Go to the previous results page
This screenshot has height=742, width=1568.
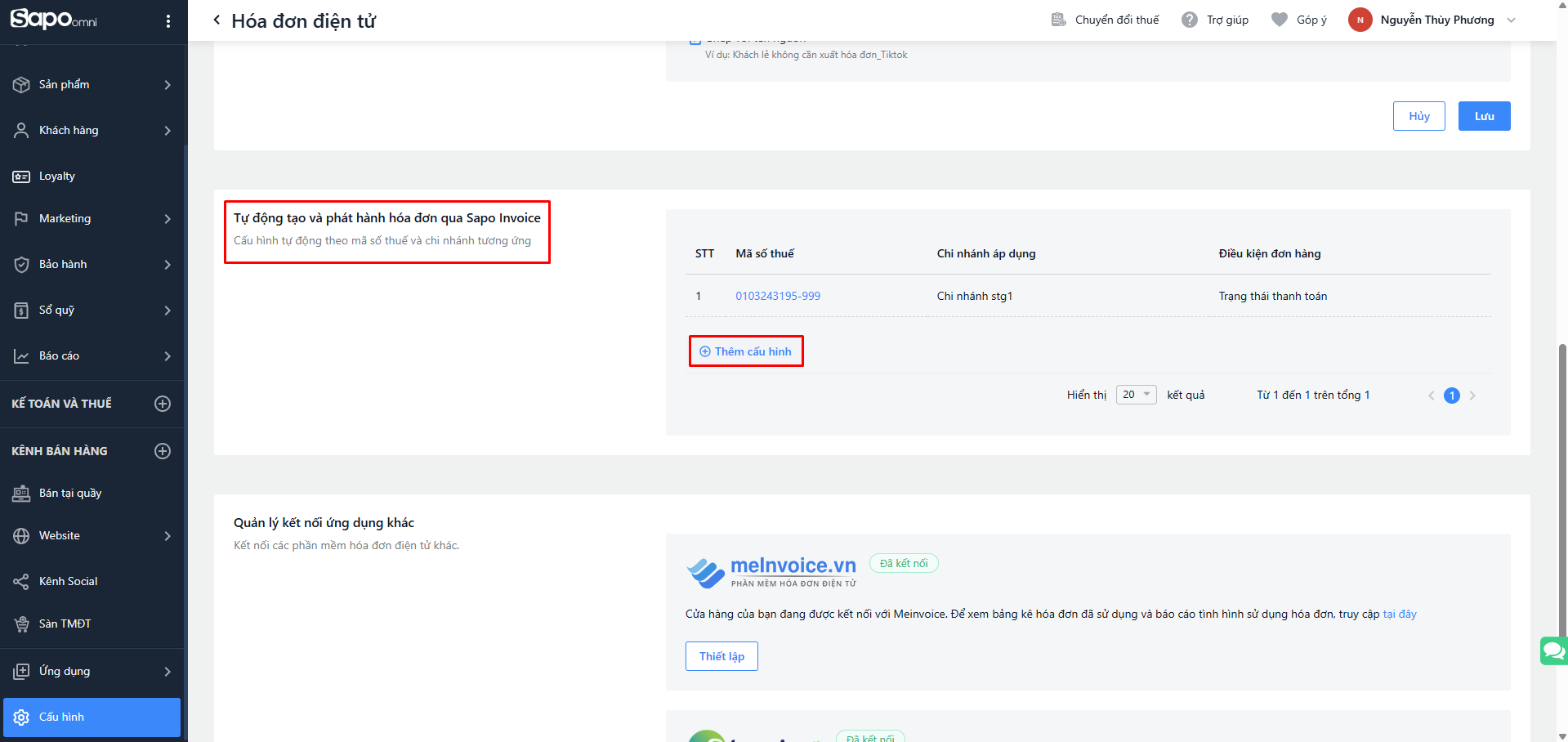click(x=1431, y=396)
